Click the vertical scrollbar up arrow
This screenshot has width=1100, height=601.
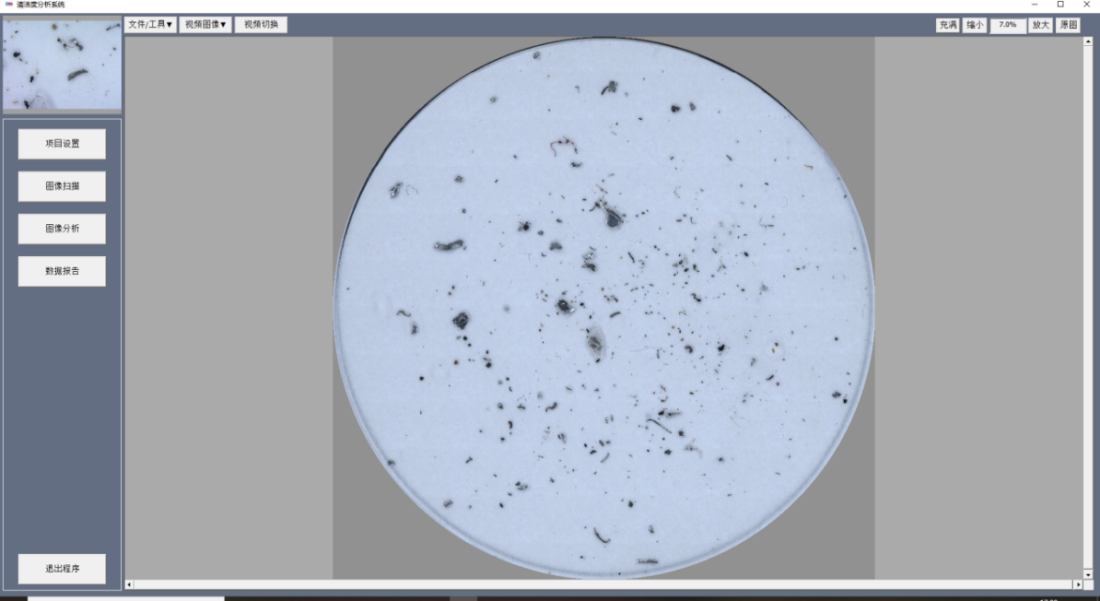1088,41
